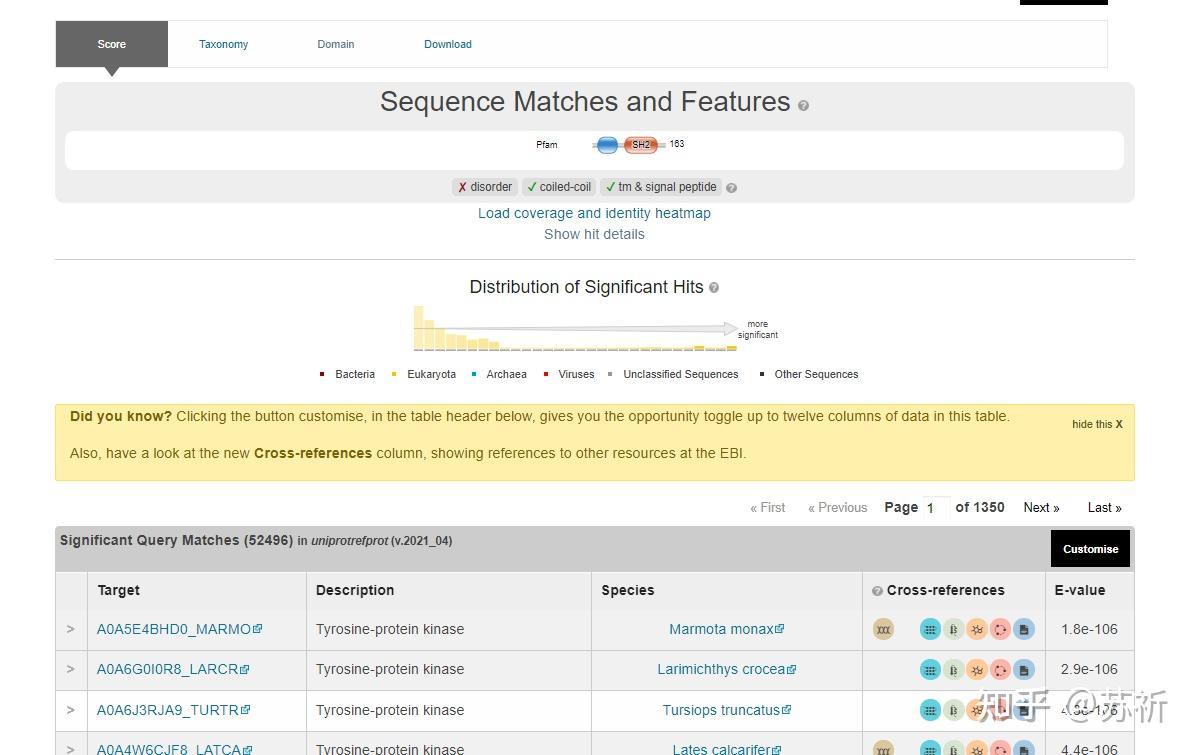This screenshot has width=1198, height=755.
Task: Toggle the tm & signal peptide option
Action: 661,186
